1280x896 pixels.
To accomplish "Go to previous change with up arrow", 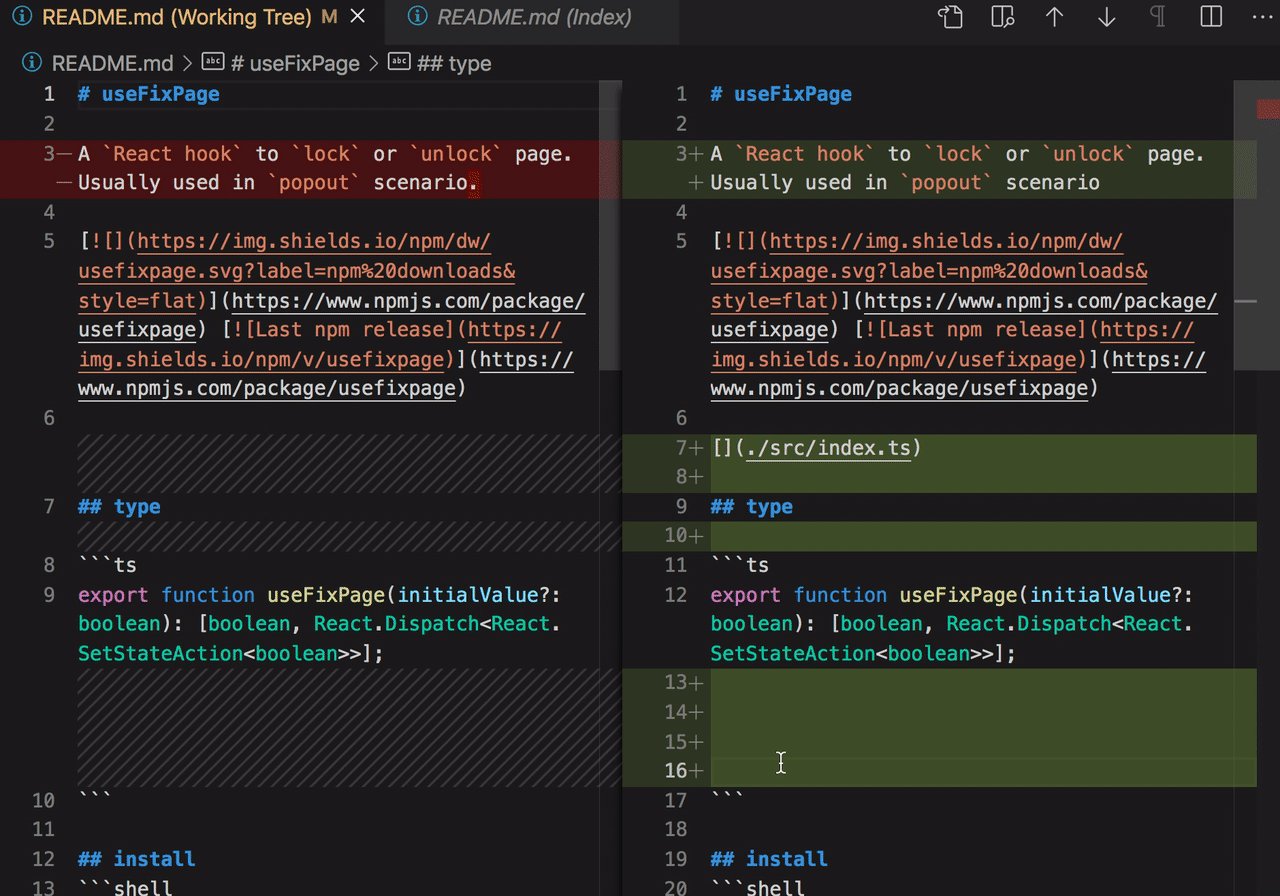I will [x=1054, y=17].
